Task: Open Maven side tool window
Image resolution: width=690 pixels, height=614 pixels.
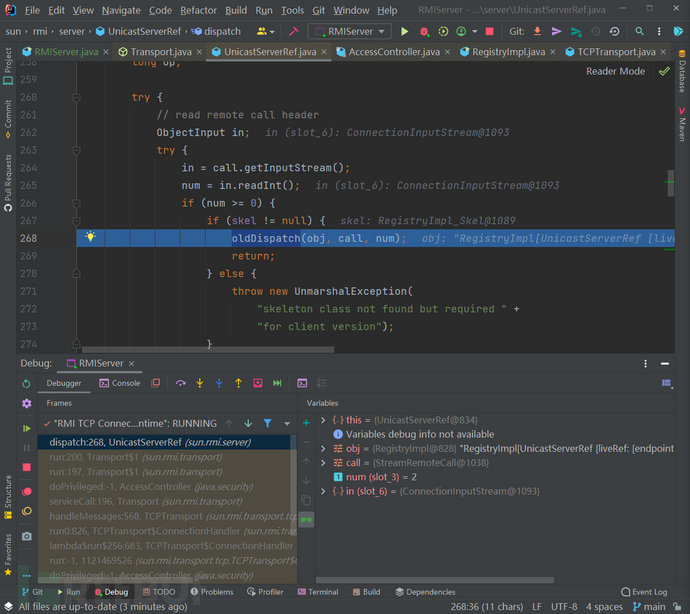Action: pos(682,125)
